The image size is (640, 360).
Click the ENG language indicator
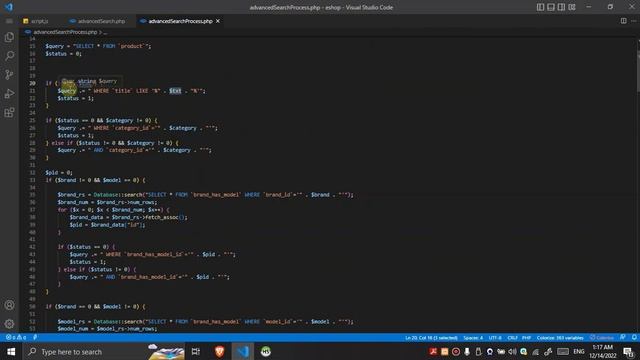pyautogui.click(x=579, y=351)
